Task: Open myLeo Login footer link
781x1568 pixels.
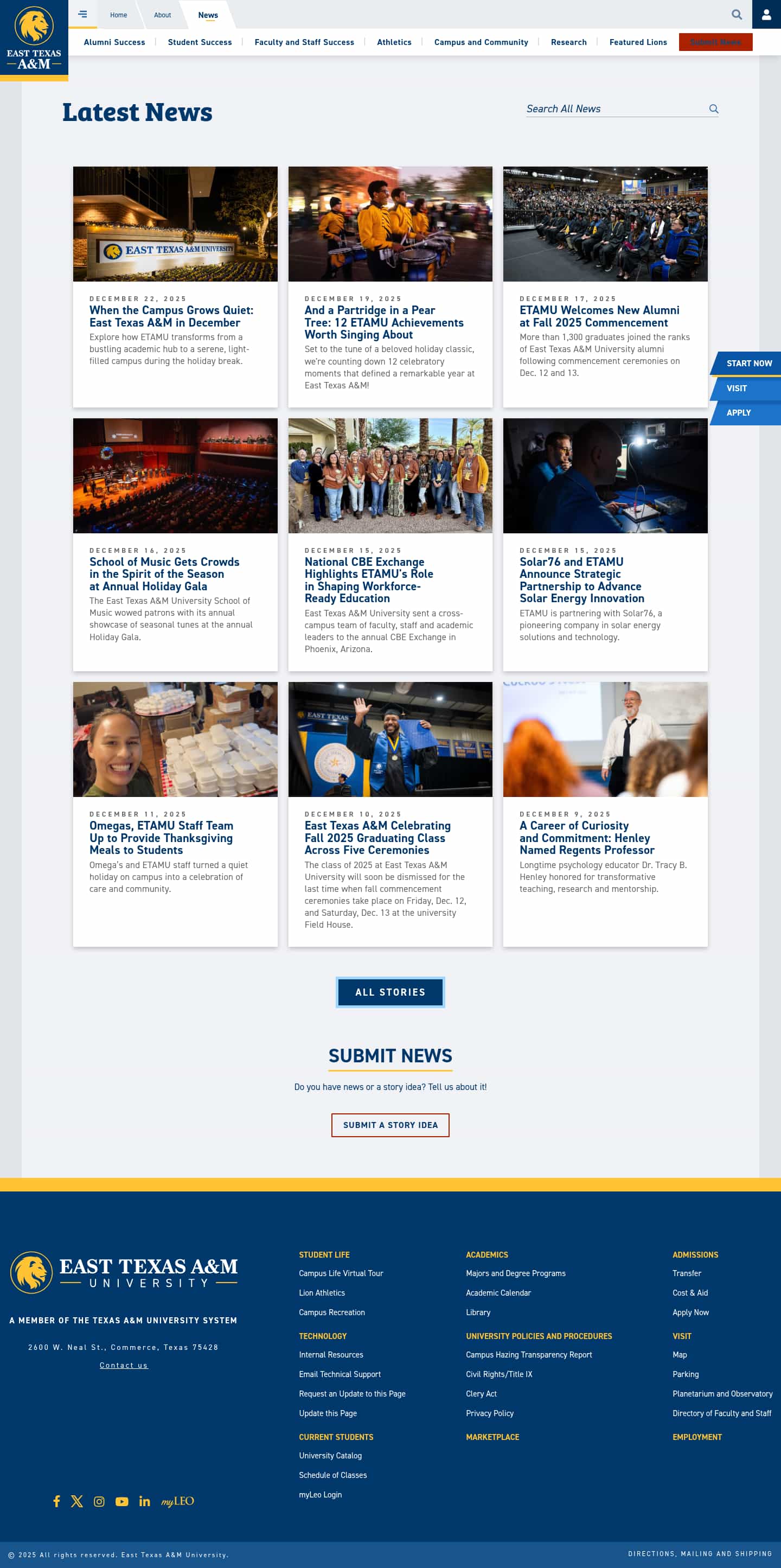Action: pyautogui.click(x=320, y=1494)
